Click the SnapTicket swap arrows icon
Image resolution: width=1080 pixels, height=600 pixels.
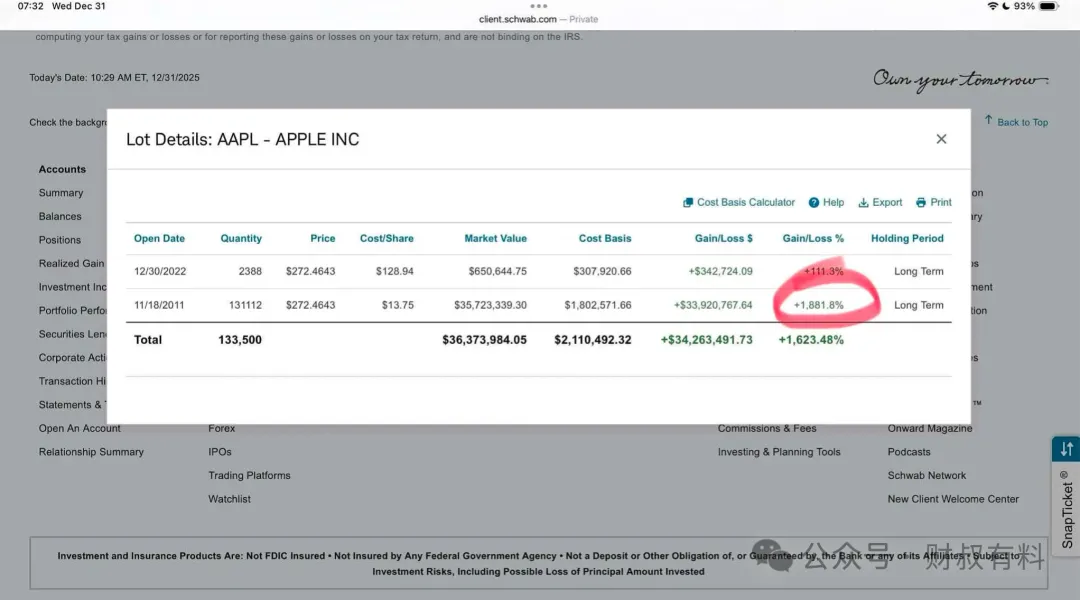[1066, 449]
